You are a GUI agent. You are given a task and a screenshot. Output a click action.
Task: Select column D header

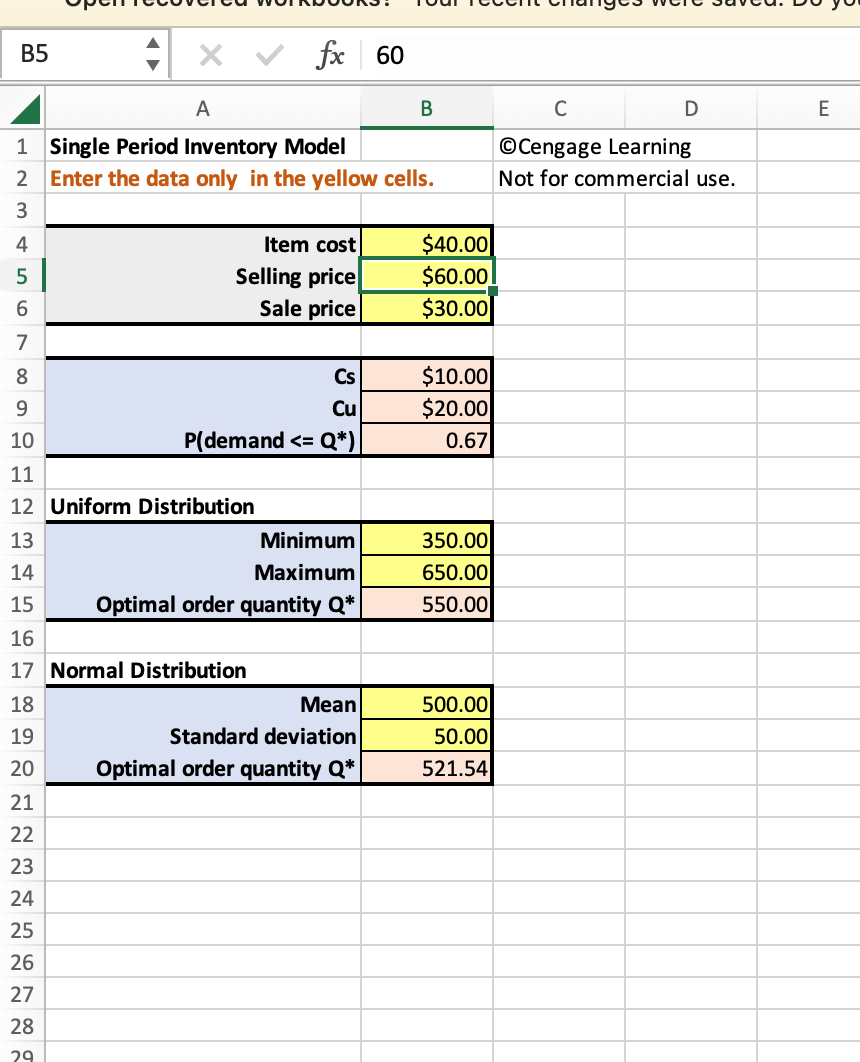[691, 108]
